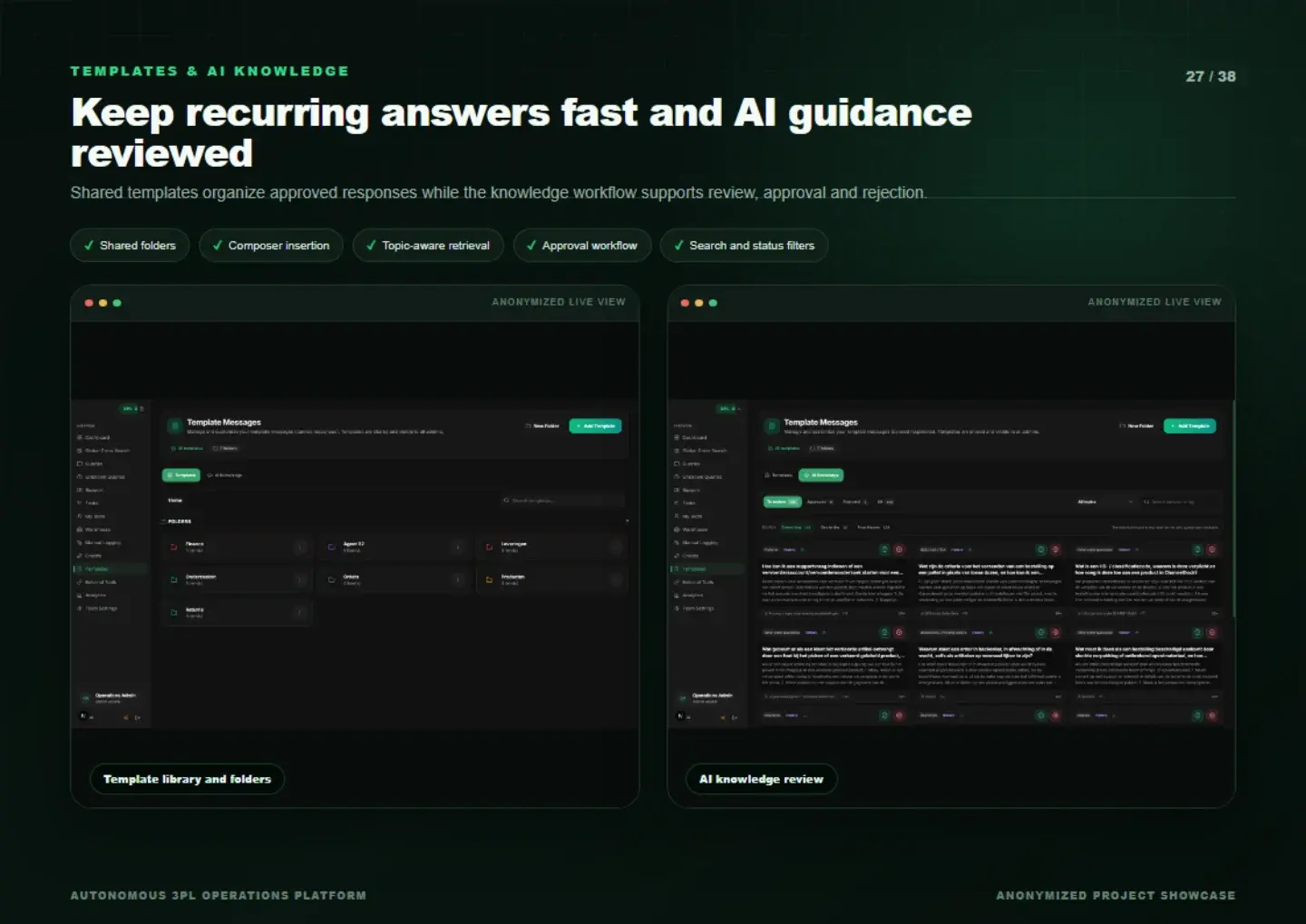Viewport: 1306px width, 924px height.
Task: Select the Rejected filter in the right view
Action: tap(856, 502)
